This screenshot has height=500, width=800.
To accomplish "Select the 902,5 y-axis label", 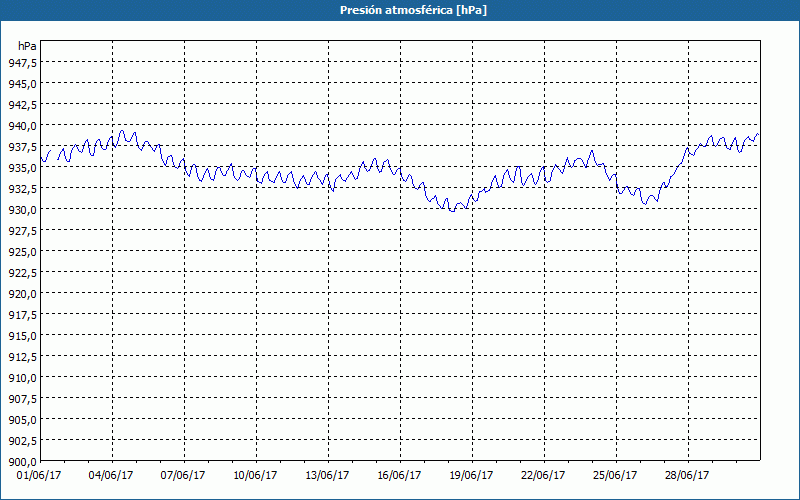I will pyautogui.click(x=22, y=440).
